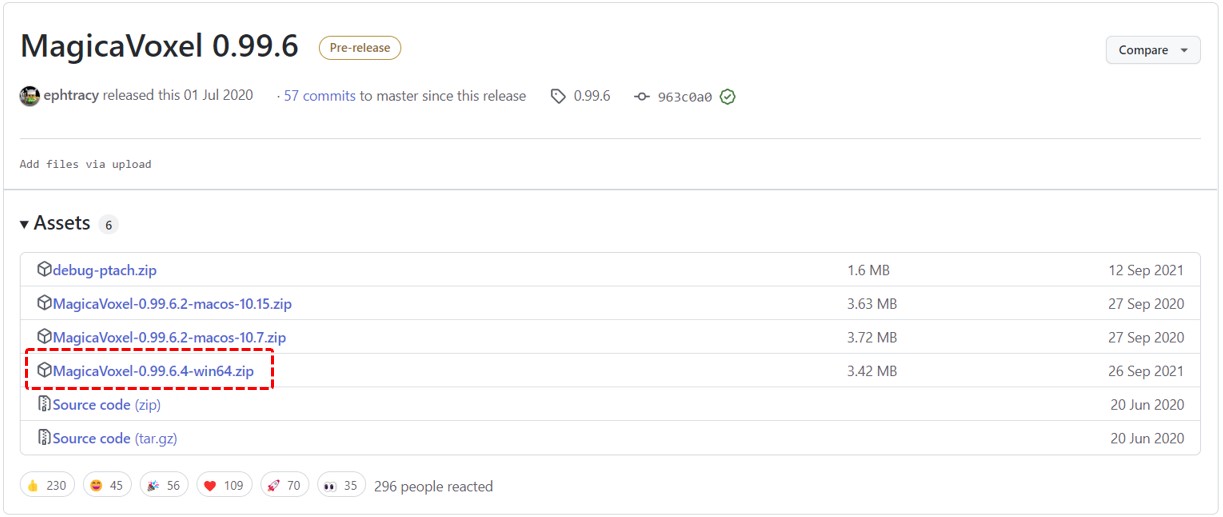Toggle the thumbs up reaction with 230
This screenshot has height=517, width=1223.
47,486
